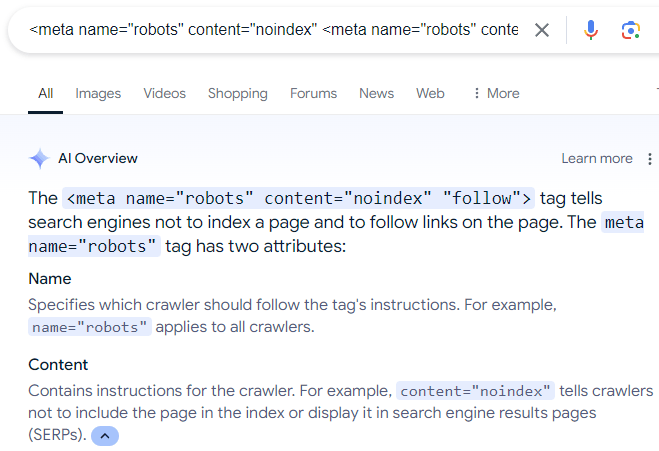Click the AI Overview sparkle icon
The image size is (659, 451).
click(x=40, y=158)
